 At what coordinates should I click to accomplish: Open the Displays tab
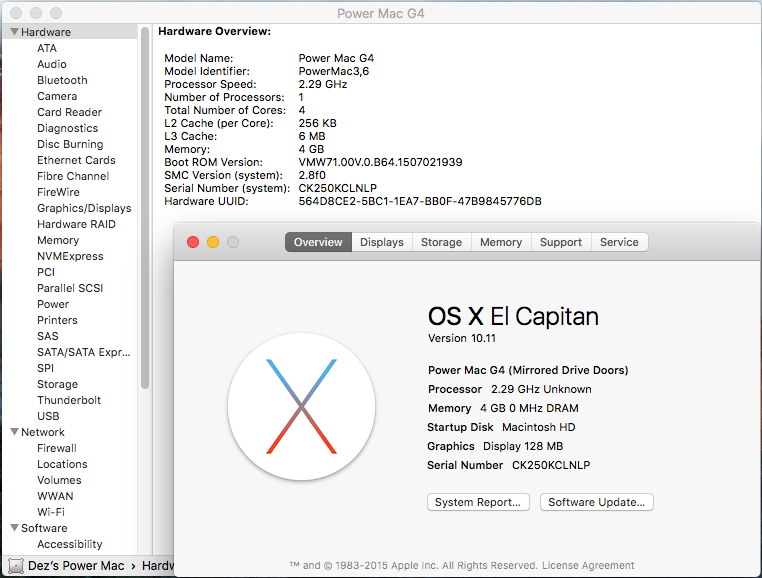[382, 242]
